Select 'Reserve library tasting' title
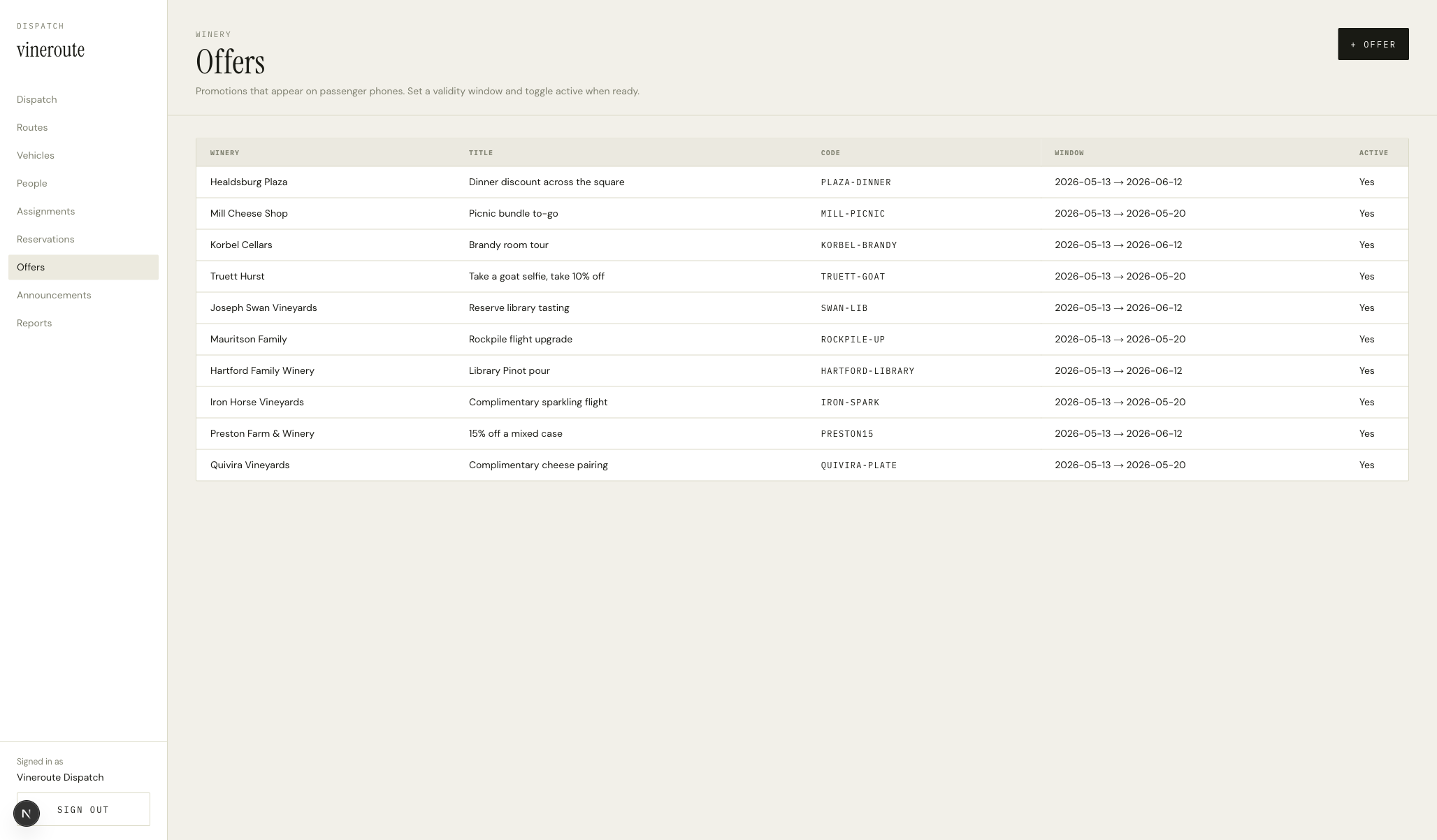The height and width of the screenshot is (840, 1437). click(x=519, y=307)
